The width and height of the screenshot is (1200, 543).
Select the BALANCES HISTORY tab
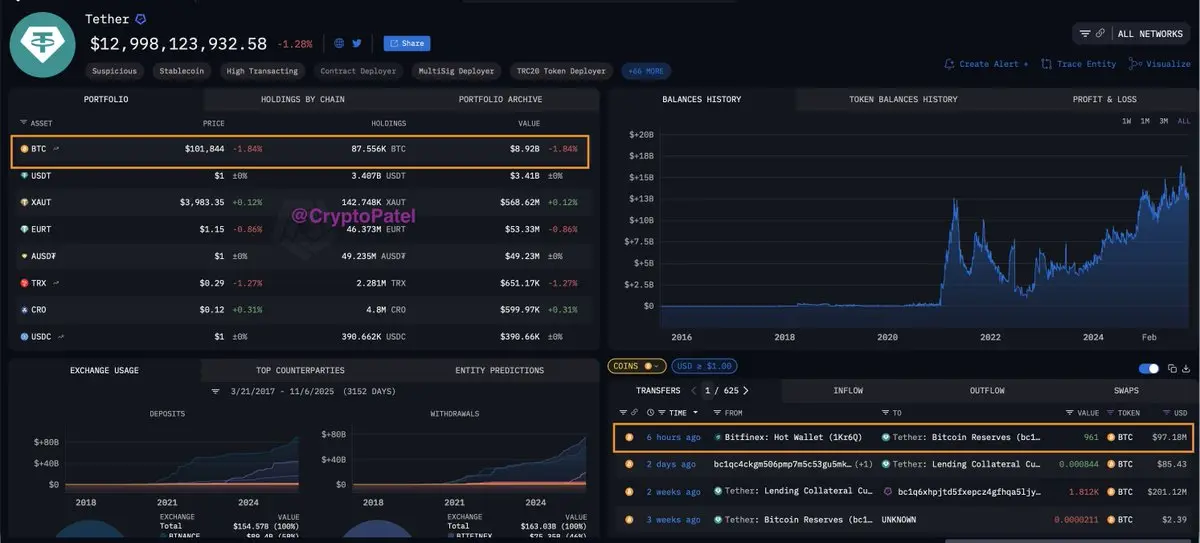tap(701, 99)
